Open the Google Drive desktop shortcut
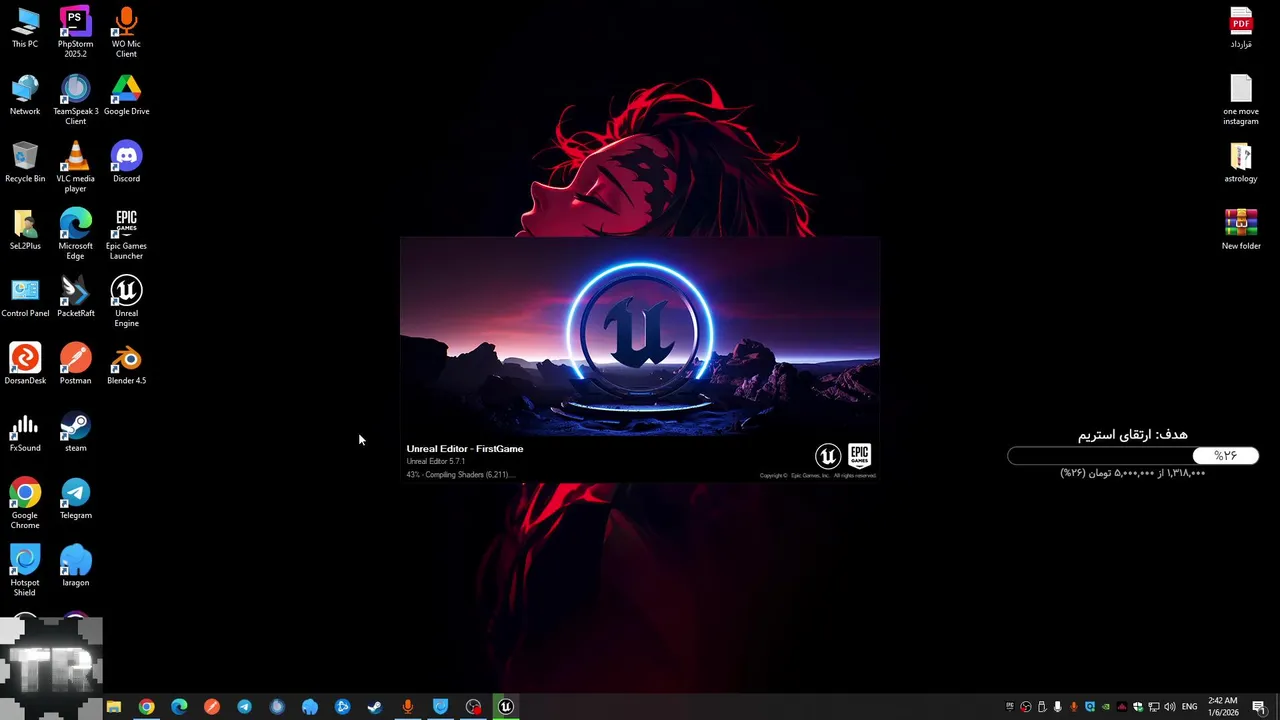Image resolution: width=1280 pixels, height=720 pixels. click(126, 95)
